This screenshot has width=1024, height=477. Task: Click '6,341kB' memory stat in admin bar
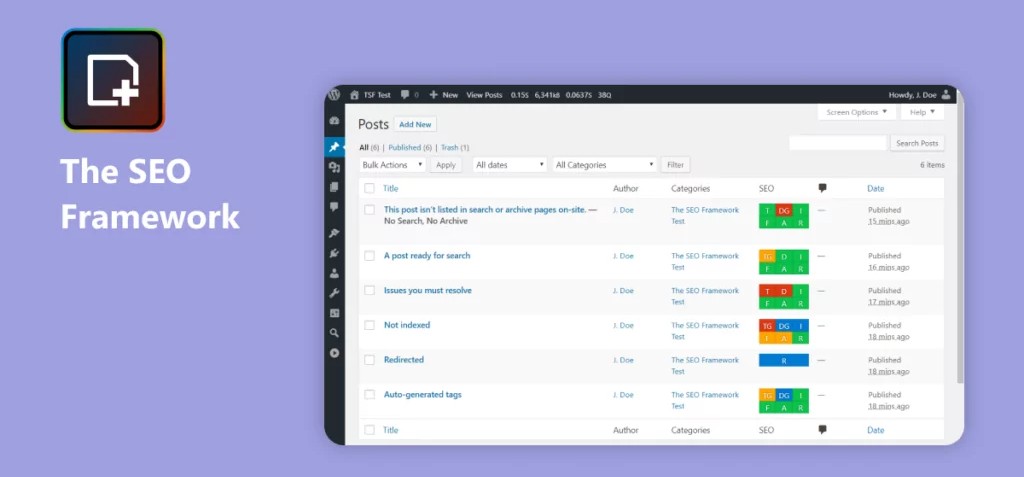[x=547, y=95]
